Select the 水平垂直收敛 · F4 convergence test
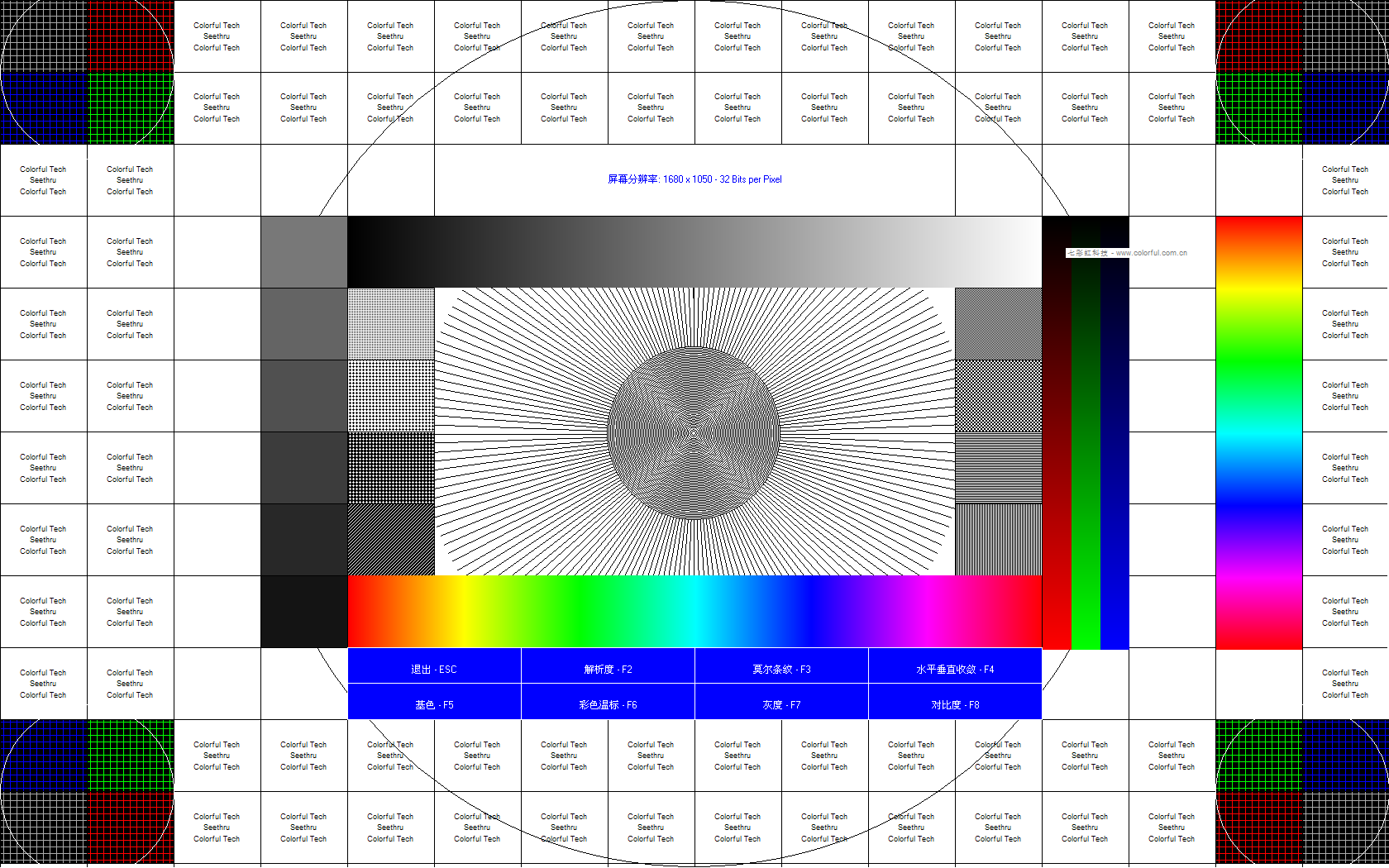 coord(955,668)
